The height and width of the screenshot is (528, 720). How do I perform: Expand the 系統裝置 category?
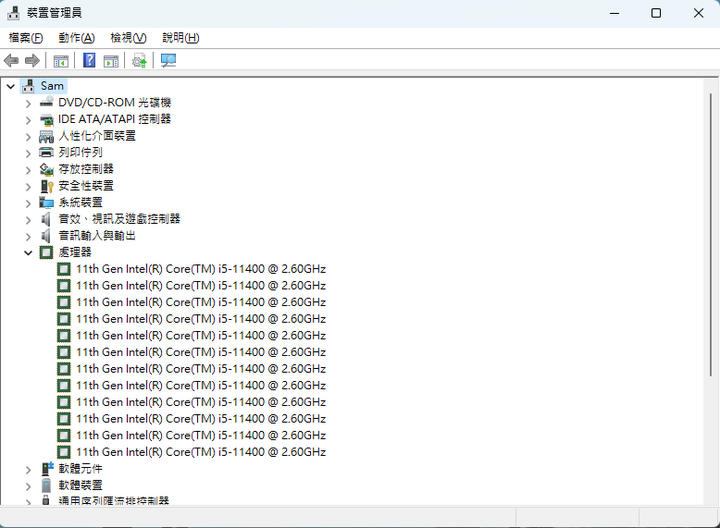(28, 203)
